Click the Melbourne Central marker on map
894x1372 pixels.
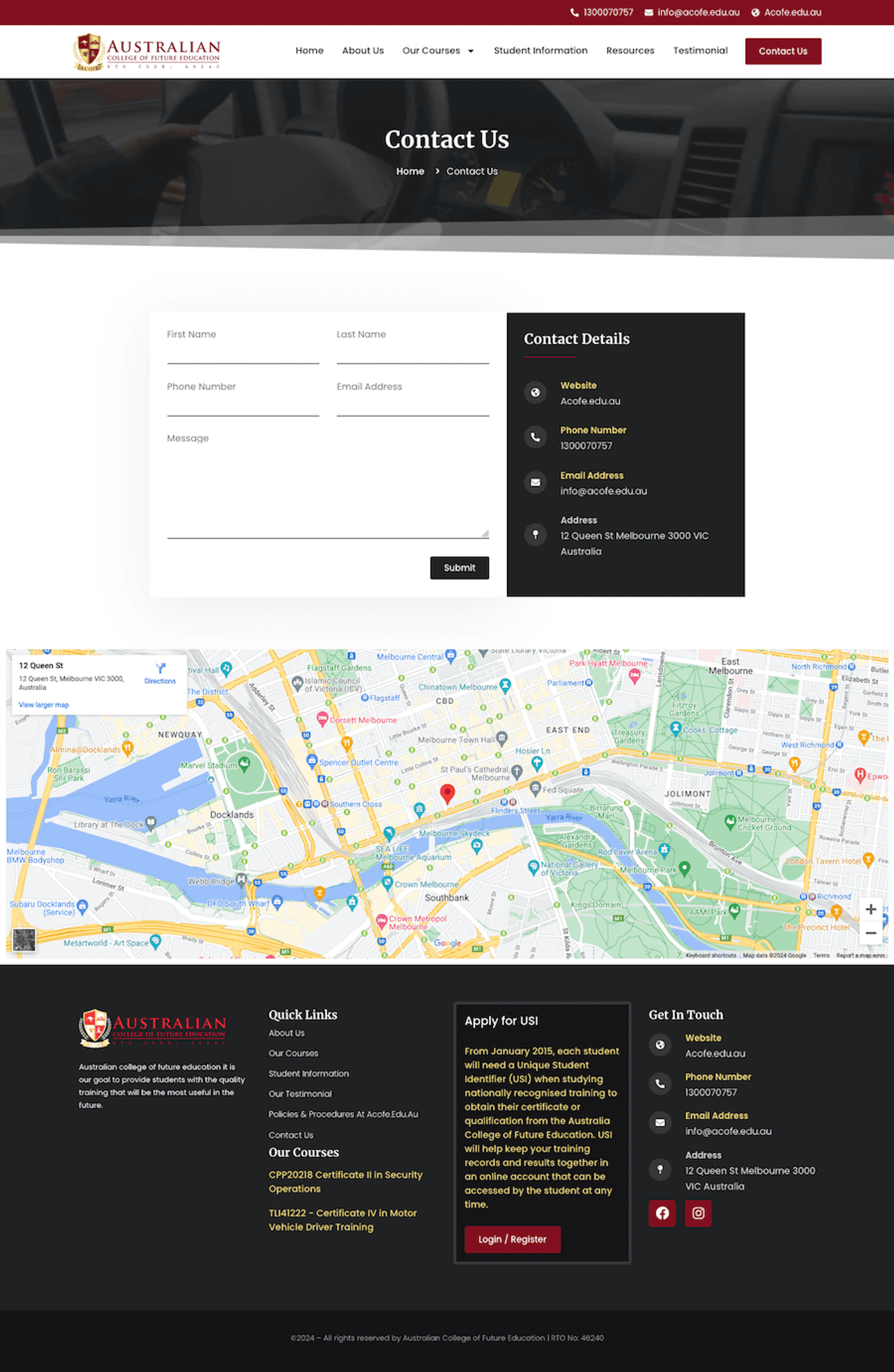pos(451,655)
